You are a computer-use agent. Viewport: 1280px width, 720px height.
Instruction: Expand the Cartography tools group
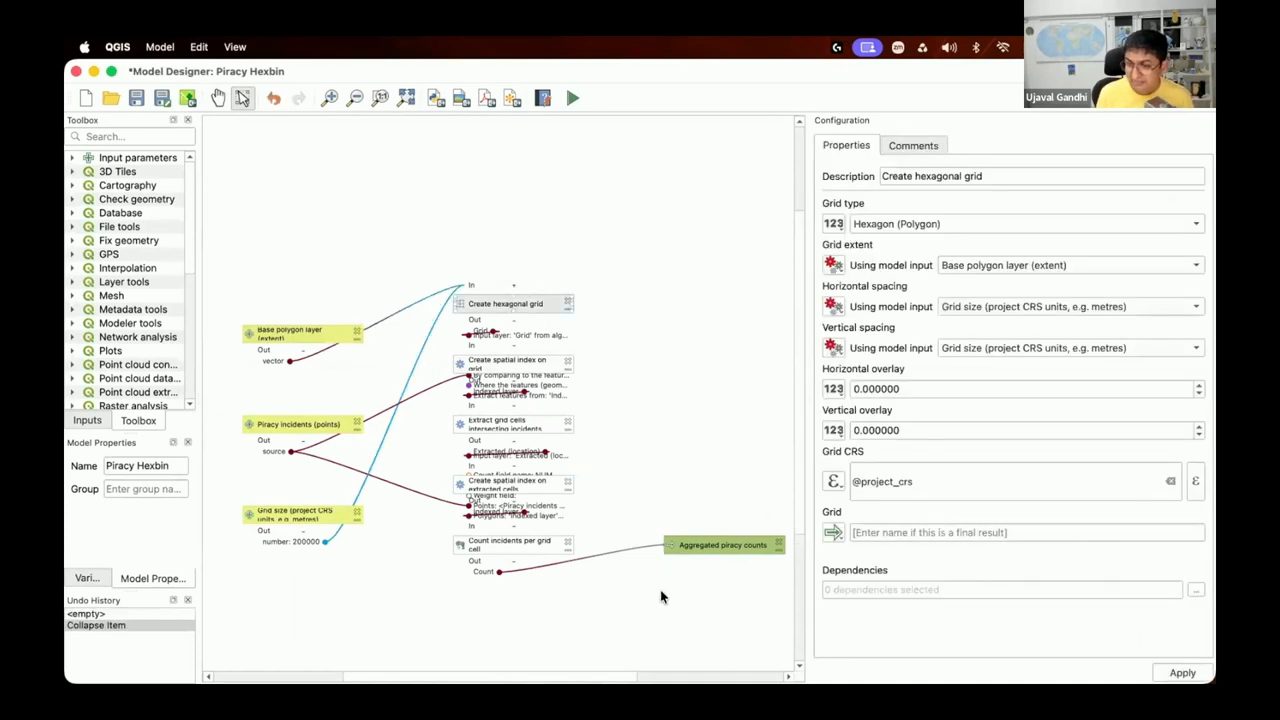pos(72,185)
